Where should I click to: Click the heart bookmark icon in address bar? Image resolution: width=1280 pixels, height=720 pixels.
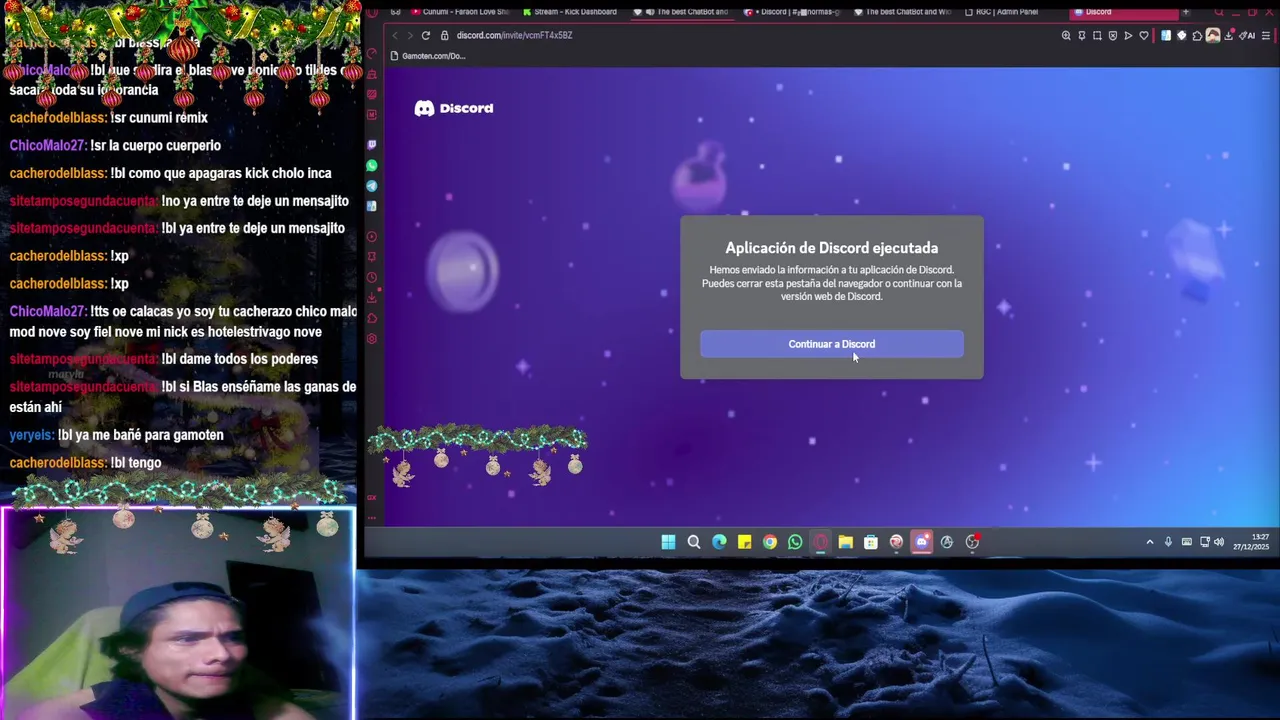(x=1144, y=35)
